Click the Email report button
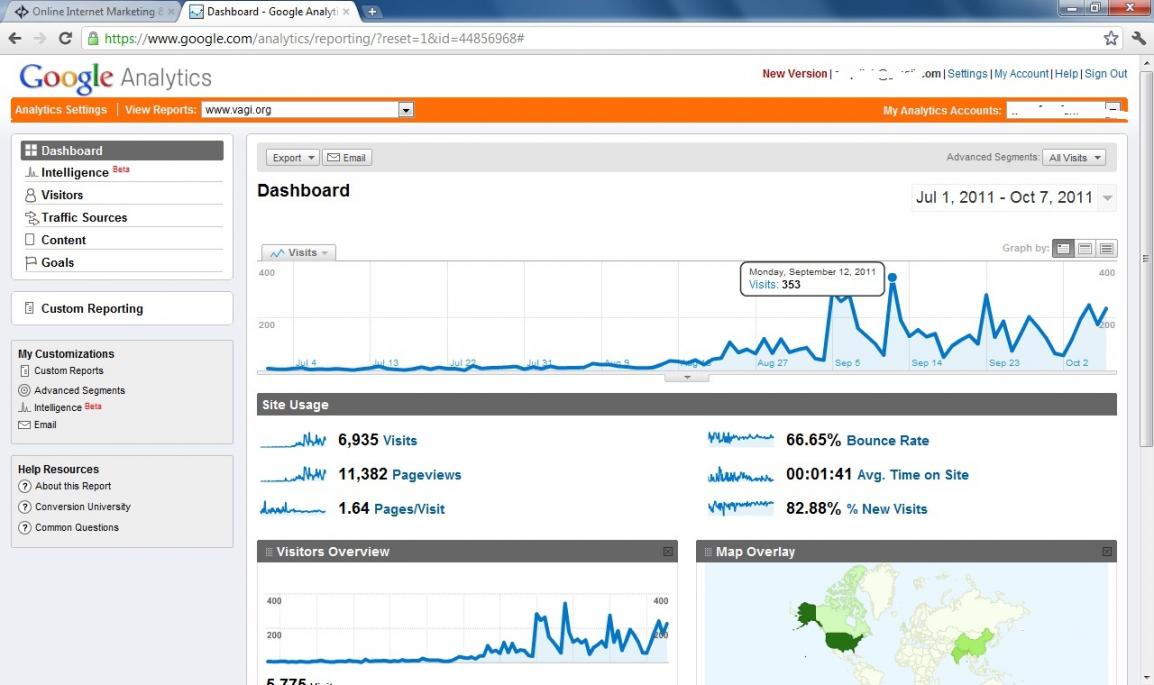Viewport: 1154px width, 685px height. 347,157
